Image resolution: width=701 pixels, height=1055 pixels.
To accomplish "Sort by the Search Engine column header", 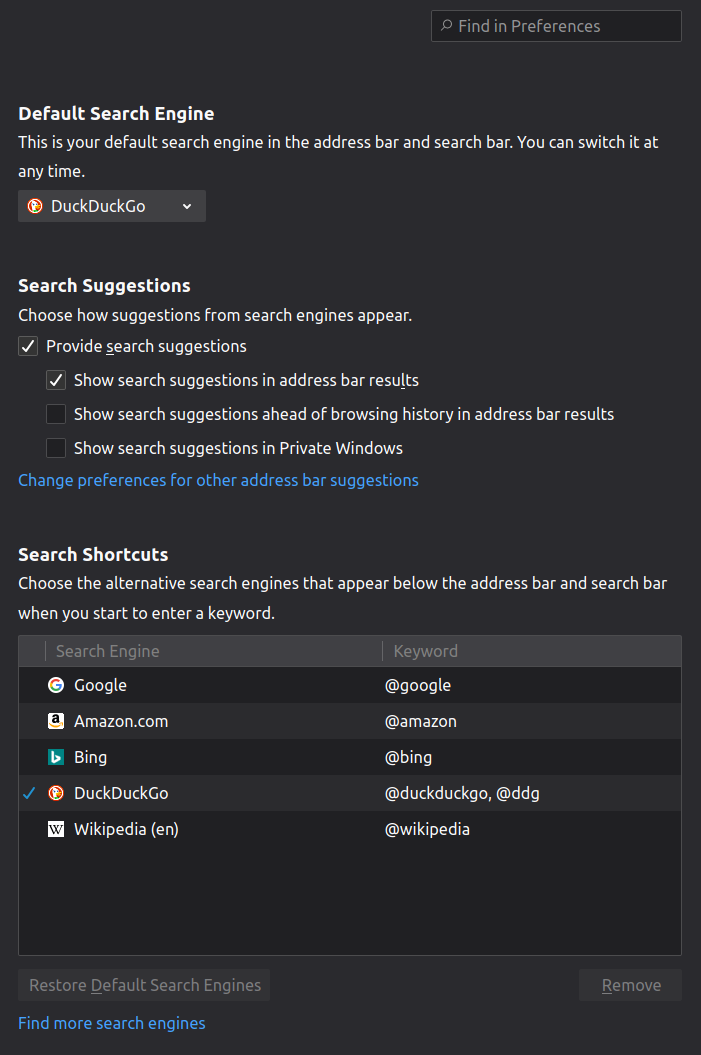I will (108, 651).
